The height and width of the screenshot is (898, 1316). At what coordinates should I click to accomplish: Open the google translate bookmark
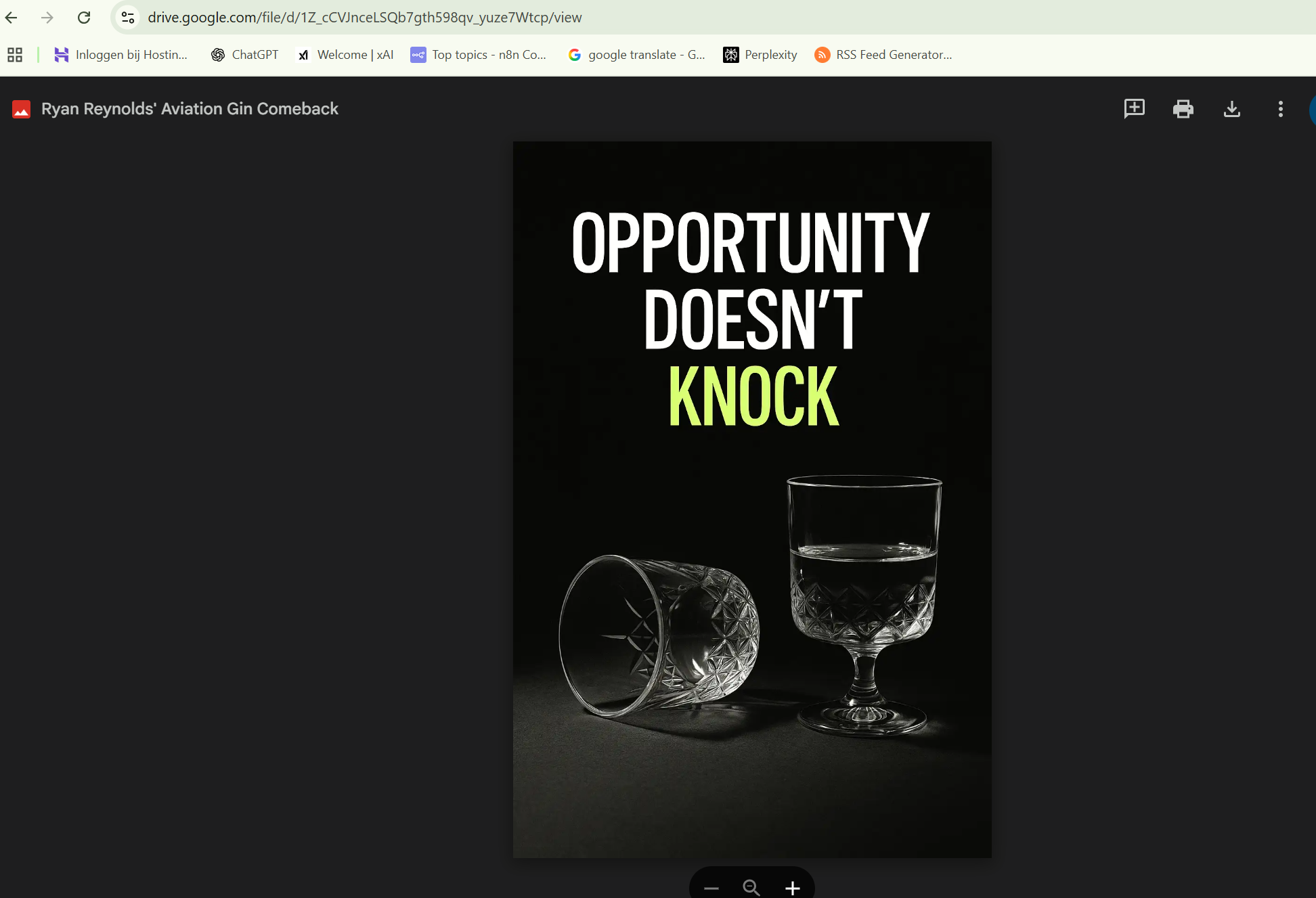[637, 55]
